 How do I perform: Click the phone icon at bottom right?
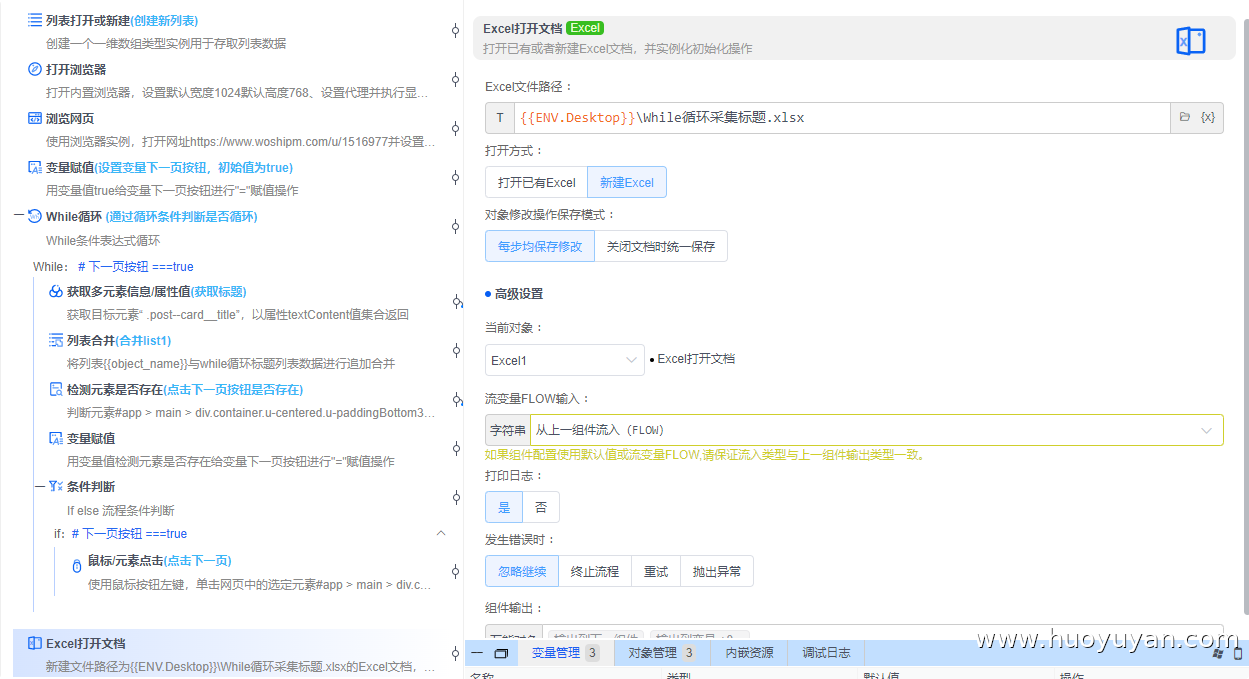click(1238, 653)
